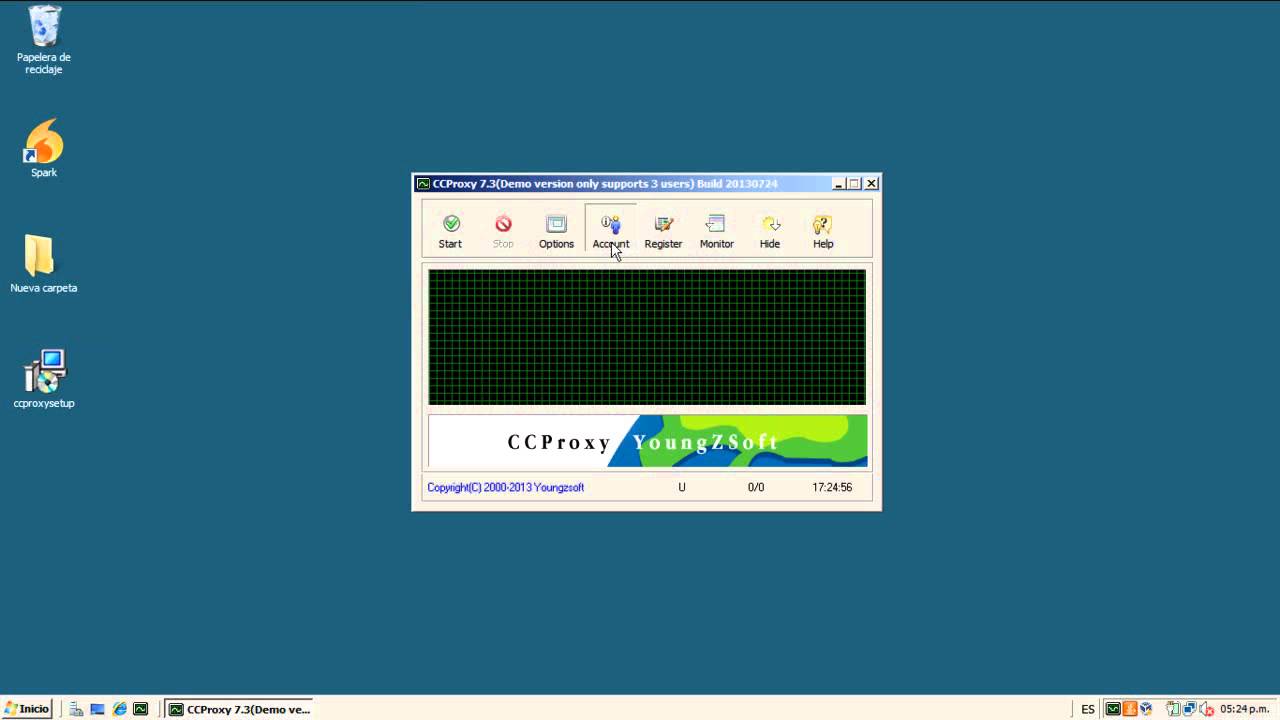Open the Inicio start menu
Image resolution: width=1280 pixels, height=720 pixels.
point(26,709)
